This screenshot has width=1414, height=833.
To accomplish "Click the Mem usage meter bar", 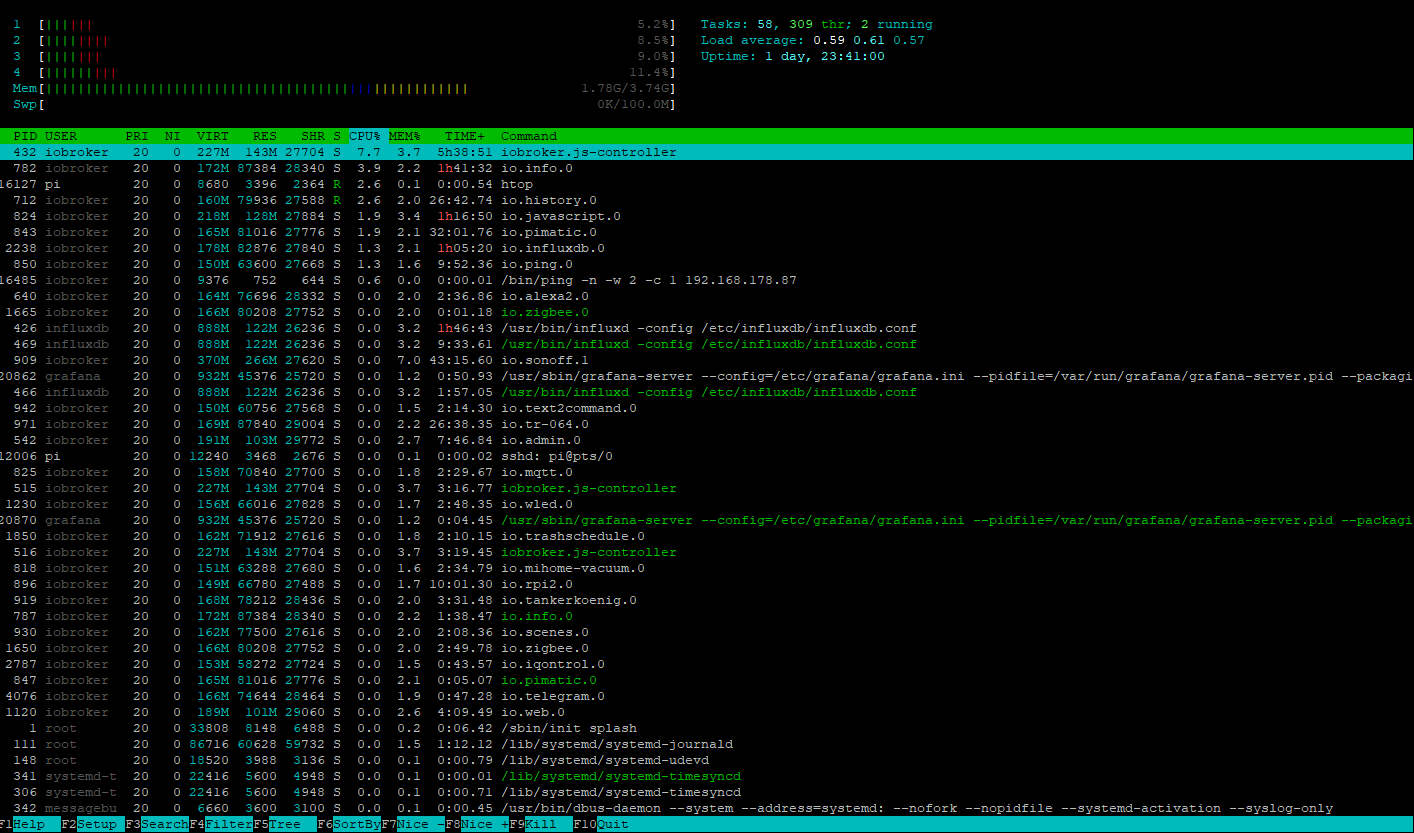I will point(345,88).
